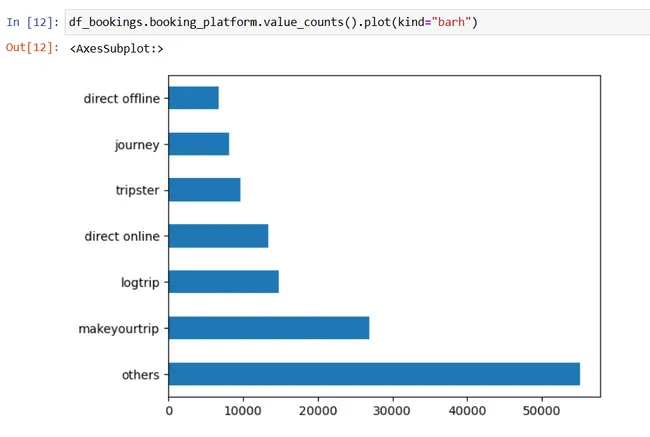Click the logtrip bar in chart

[224, 282]
